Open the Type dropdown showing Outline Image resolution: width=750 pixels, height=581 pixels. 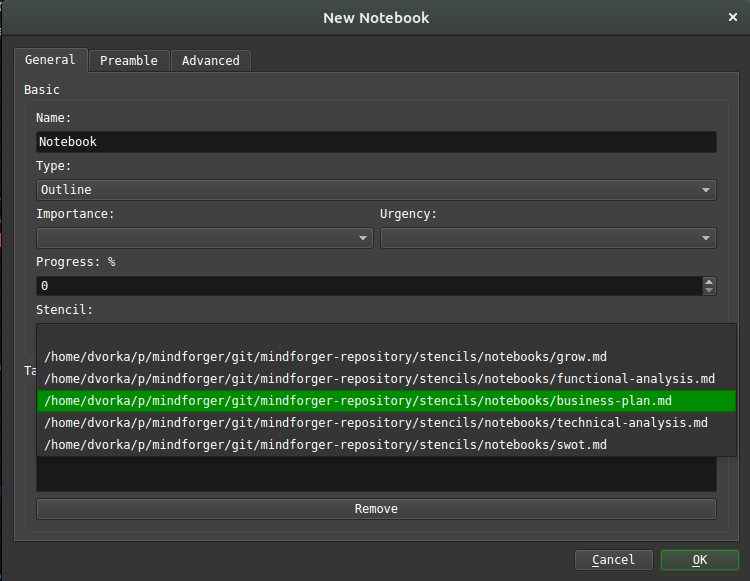click(x=376, y=189)
